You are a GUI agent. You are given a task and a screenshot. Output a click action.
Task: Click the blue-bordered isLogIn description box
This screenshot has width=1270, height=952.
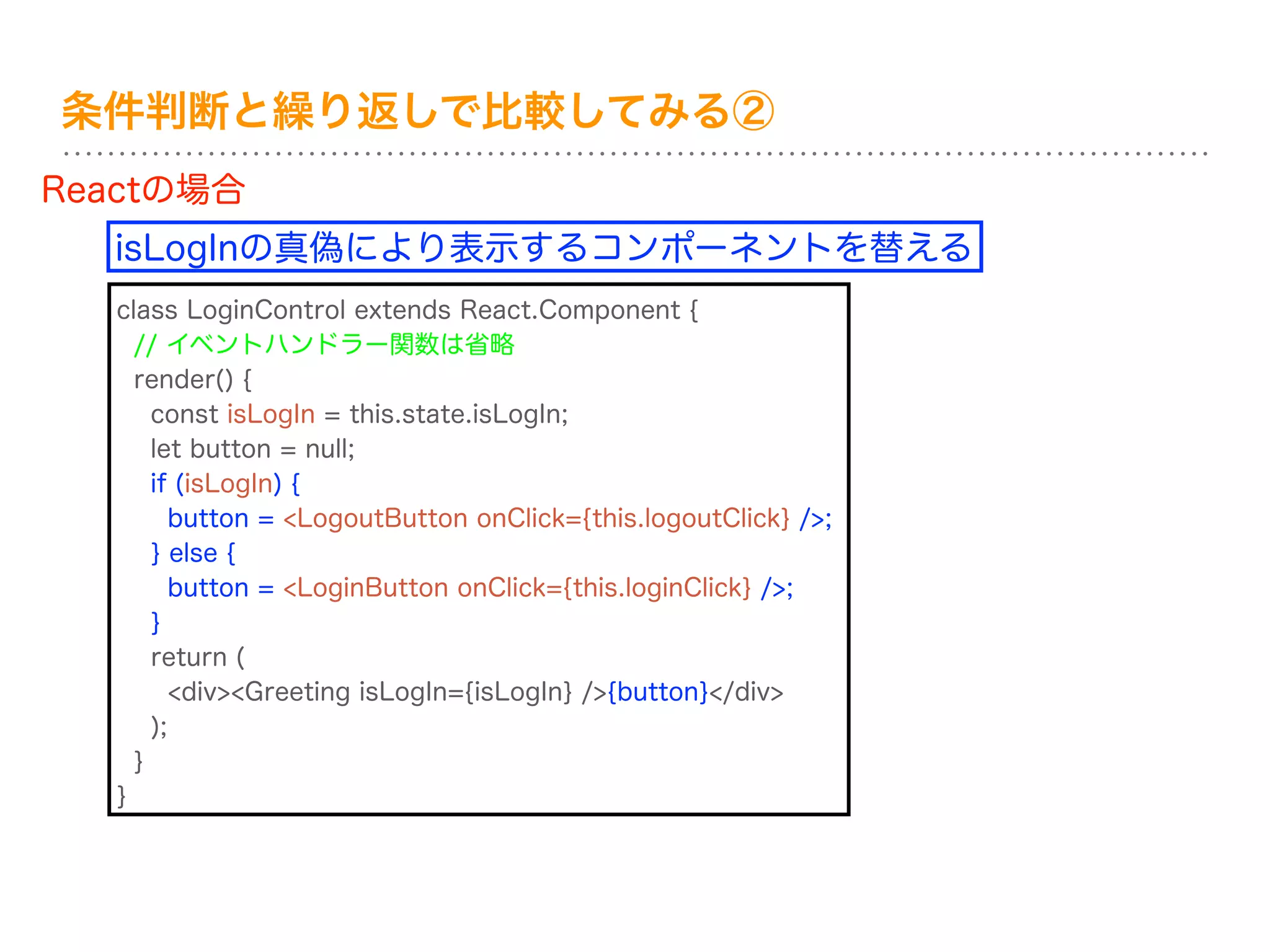pyautogui.click(x=544, y=247)
